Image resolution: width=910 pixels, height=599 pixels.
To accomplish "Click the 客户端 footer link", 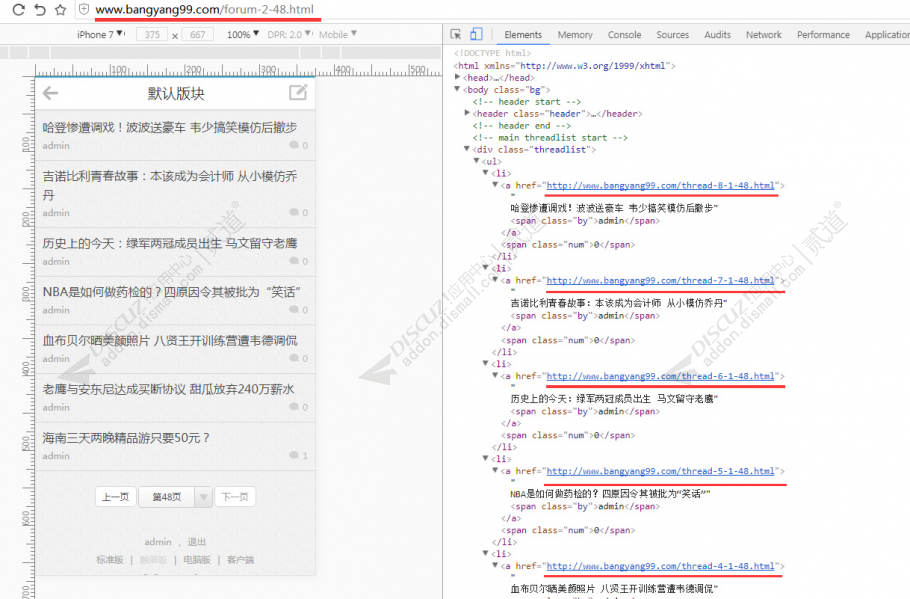I will coord(240,560).
